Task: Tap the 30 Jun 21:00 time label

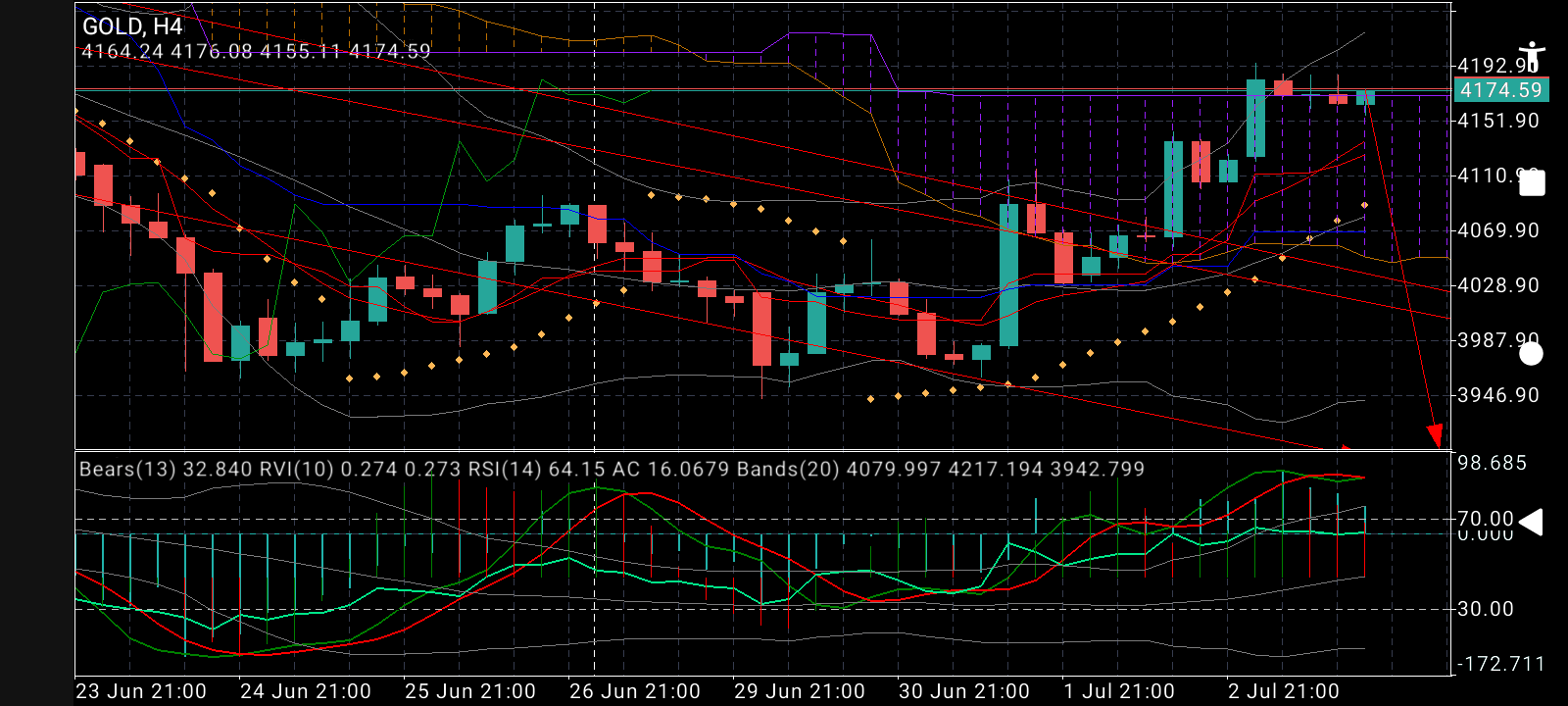Action: click(964, 691)
